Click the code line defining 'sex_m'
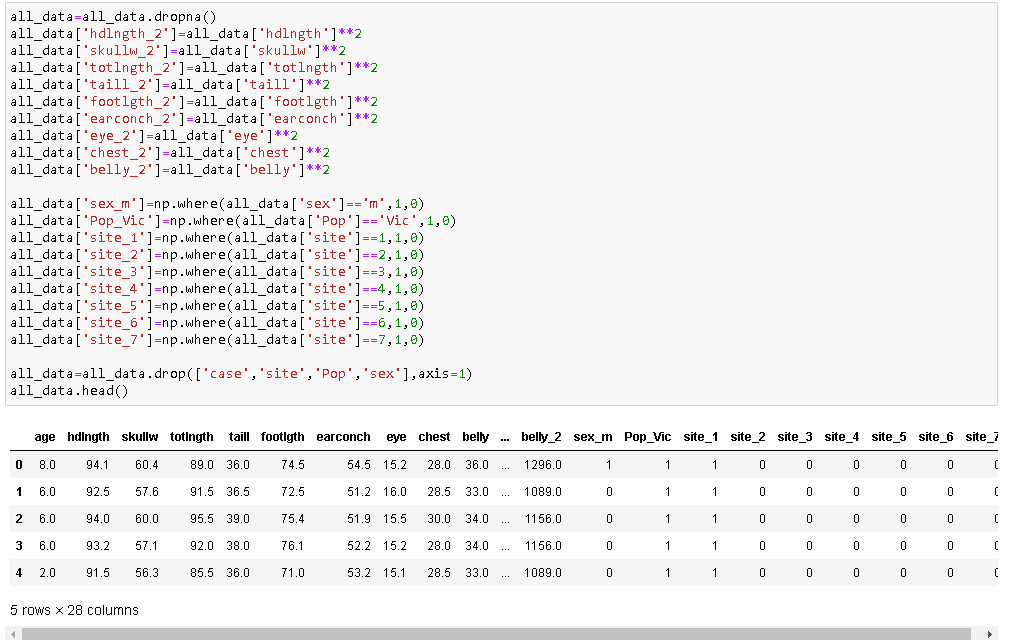 point(218,204)
